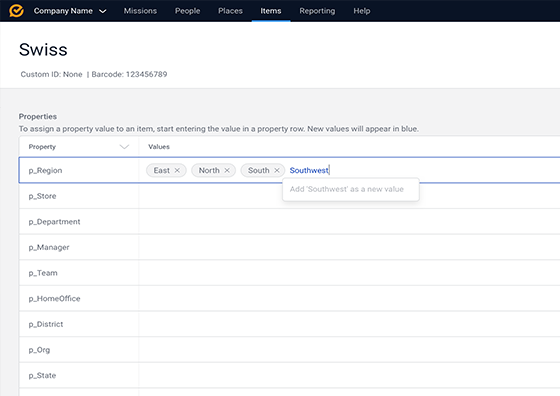The height and width of the screenshot is (396, 560).
Task: Select the p_Department property row
Action: (x=289, y=222)
